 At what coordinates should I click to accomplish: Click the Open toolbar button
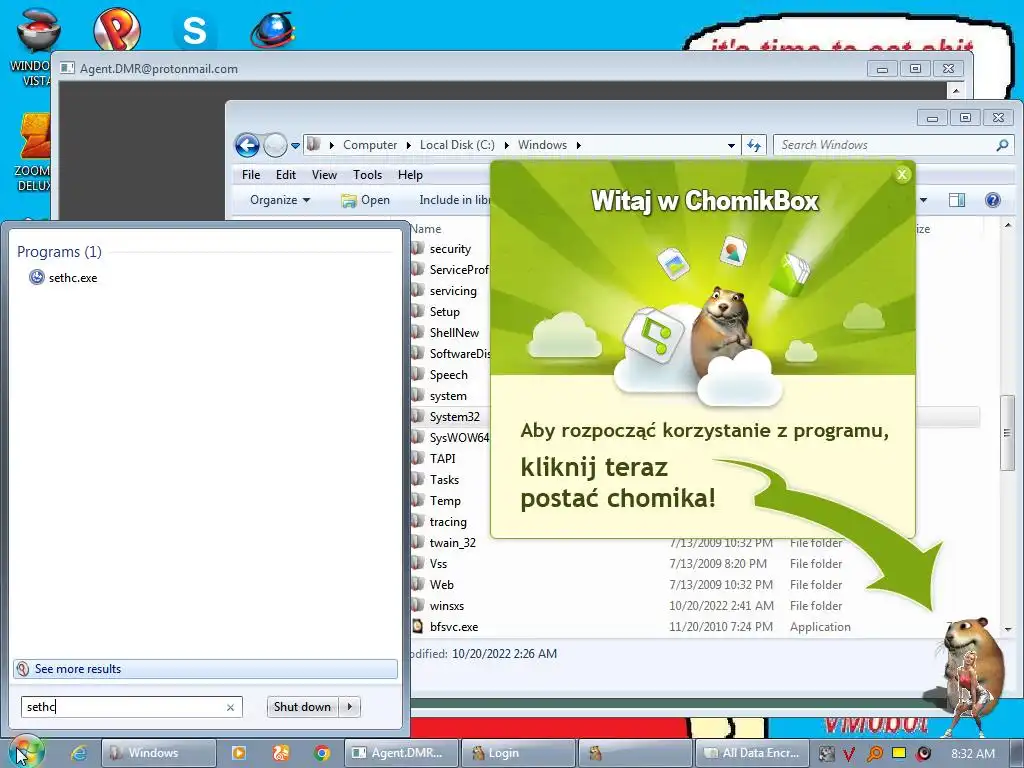[x=365, y=200]
